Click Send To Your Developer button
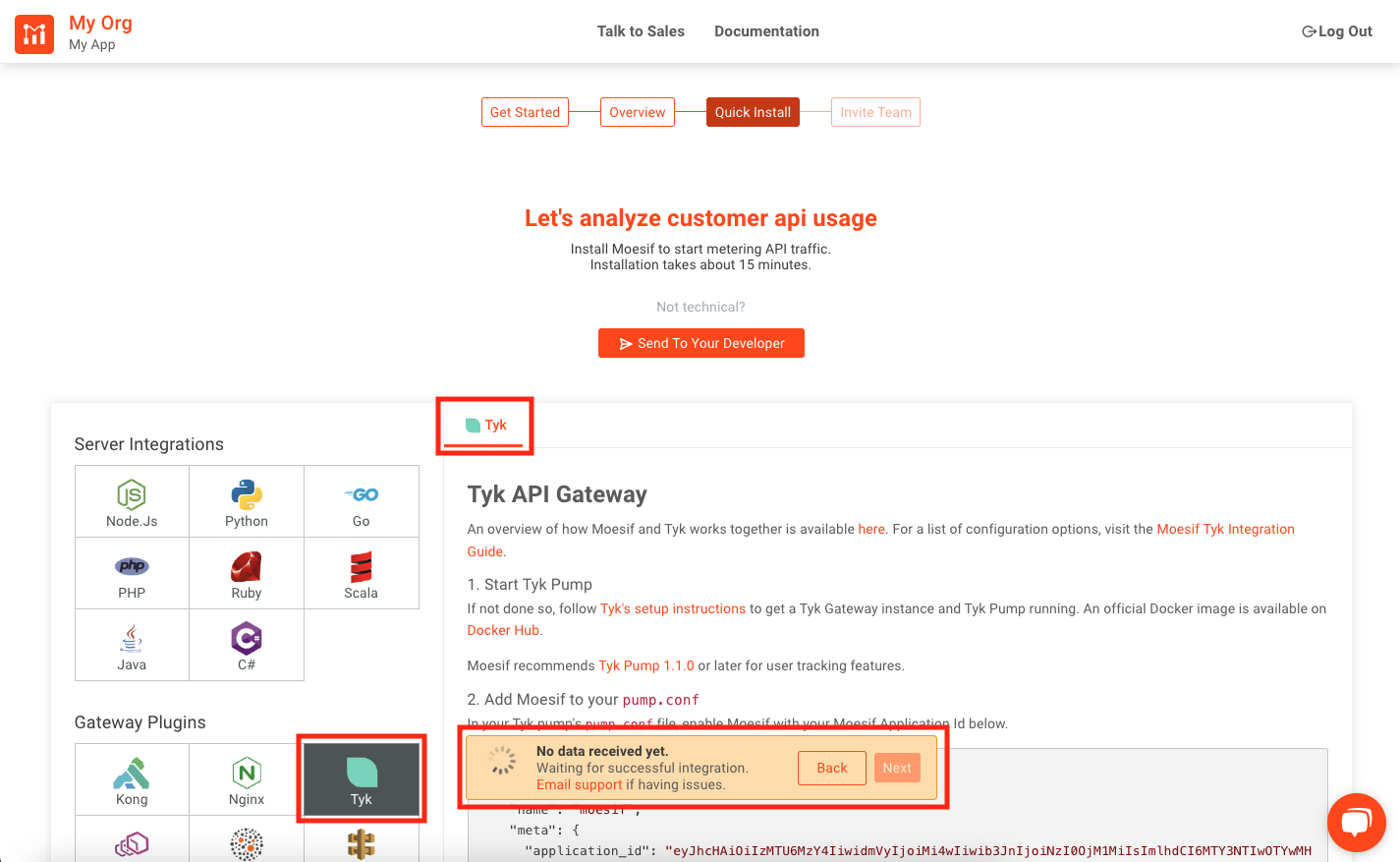1400x862 pixels. [x=701, y=343]
